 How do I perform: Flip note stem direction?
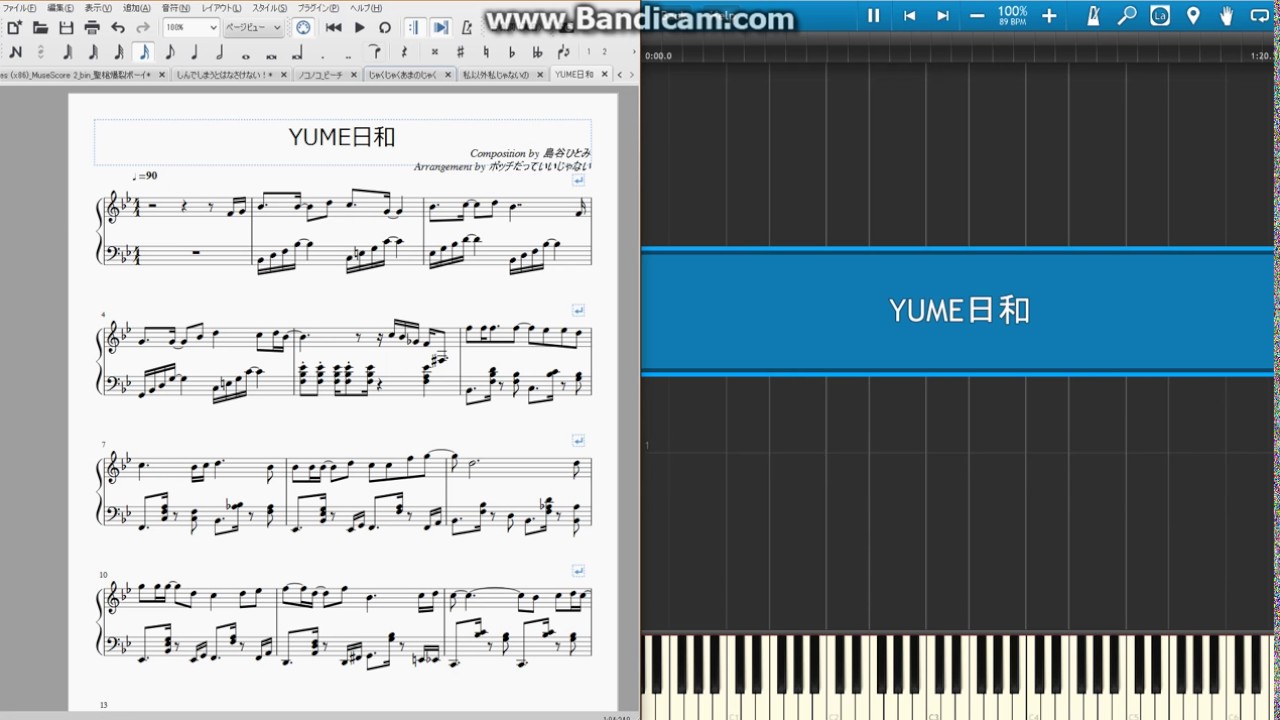pos(563,52)
